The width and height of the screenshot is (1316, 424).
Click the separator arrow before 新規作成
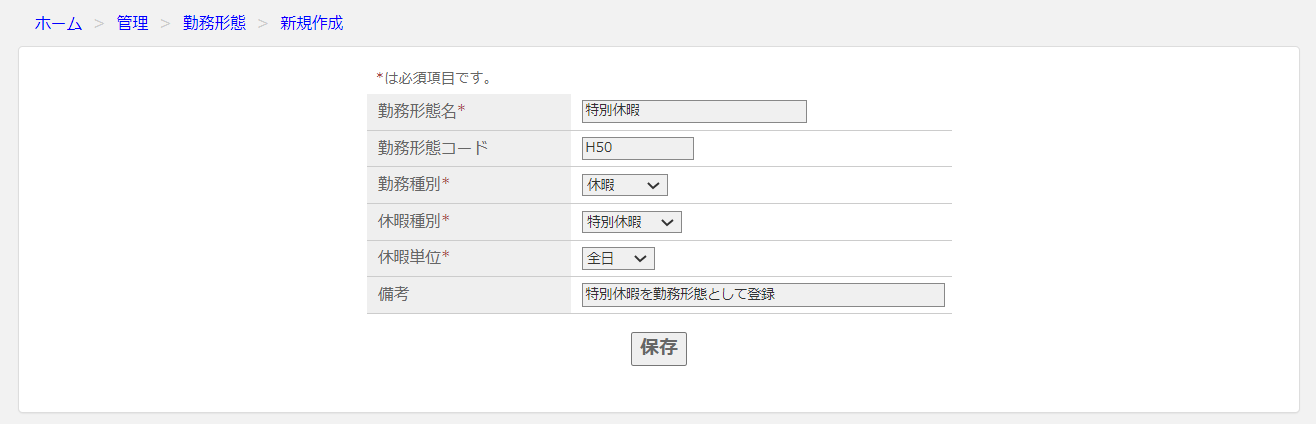(263, 23)
